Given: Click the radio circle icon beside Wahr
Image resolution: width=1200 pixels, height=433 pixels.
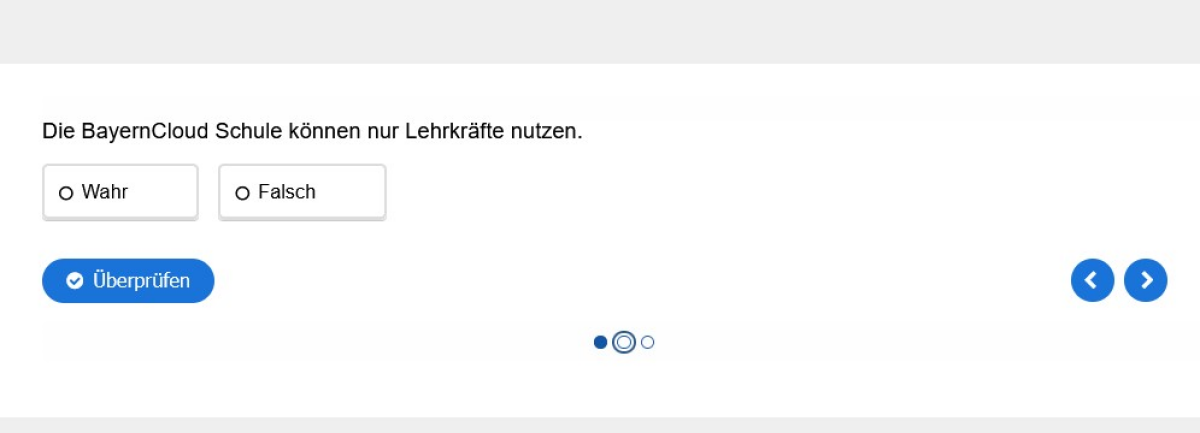Looking at the screenshot, I should pos(66,193).
